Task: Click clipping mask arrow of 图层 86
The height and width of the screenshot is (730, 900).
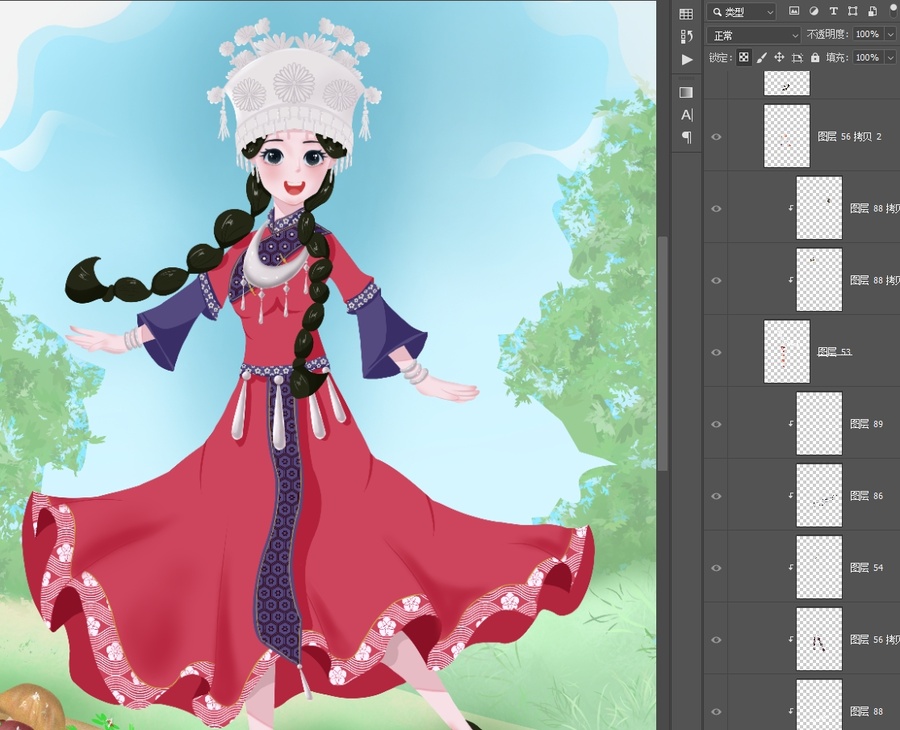Action: [x=790, y=495]
